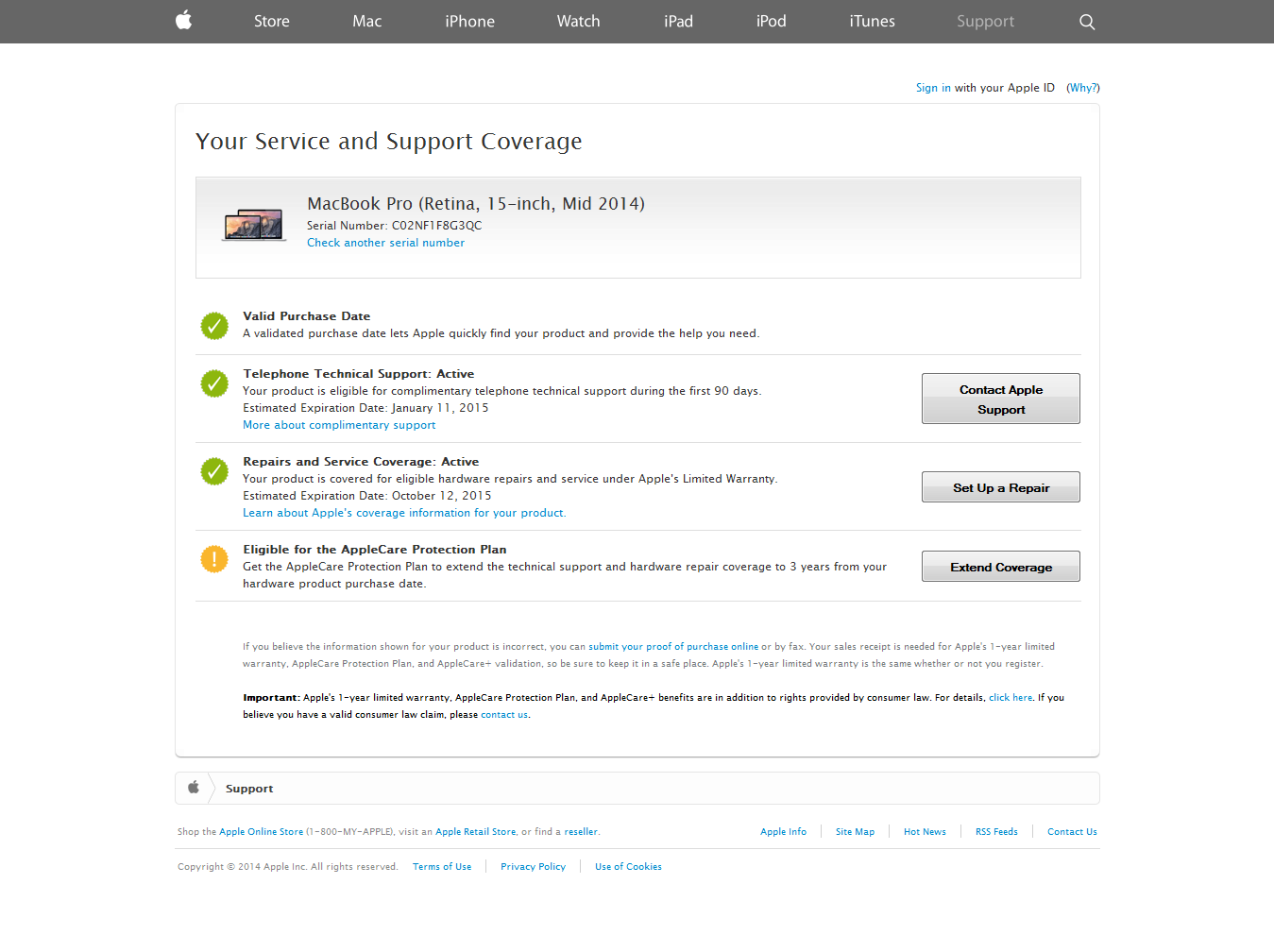The width and height of the screenshot is (1274, 952).
Task: Open the Use of Cookies link
Action: tap(628, 867)
